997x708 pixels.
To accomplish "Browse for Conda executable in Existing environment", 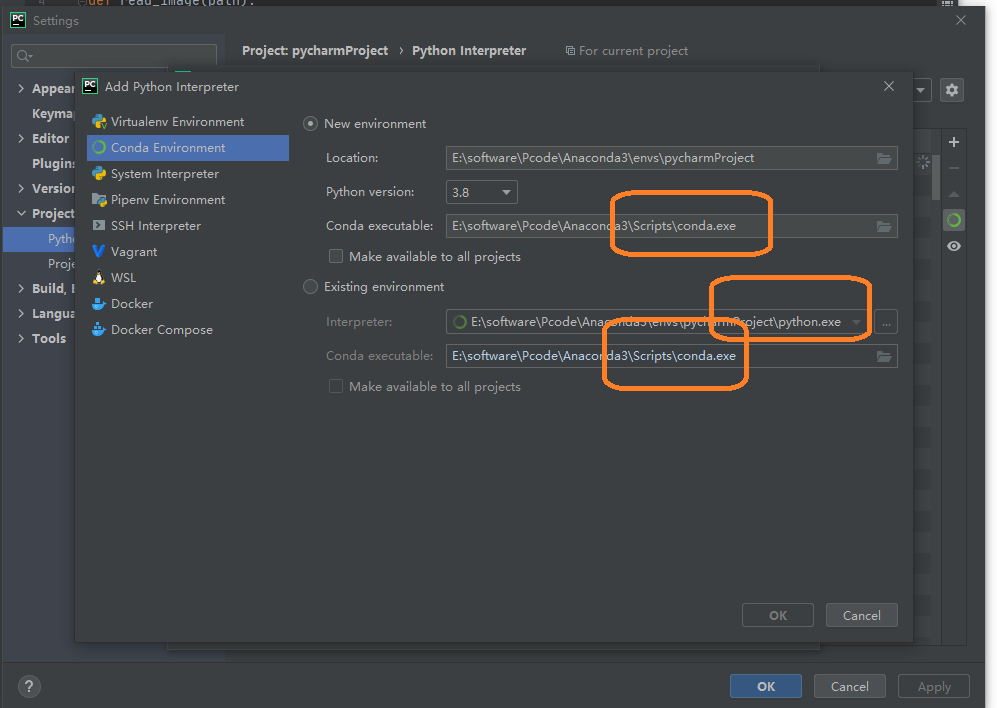I will coord(884,356).
